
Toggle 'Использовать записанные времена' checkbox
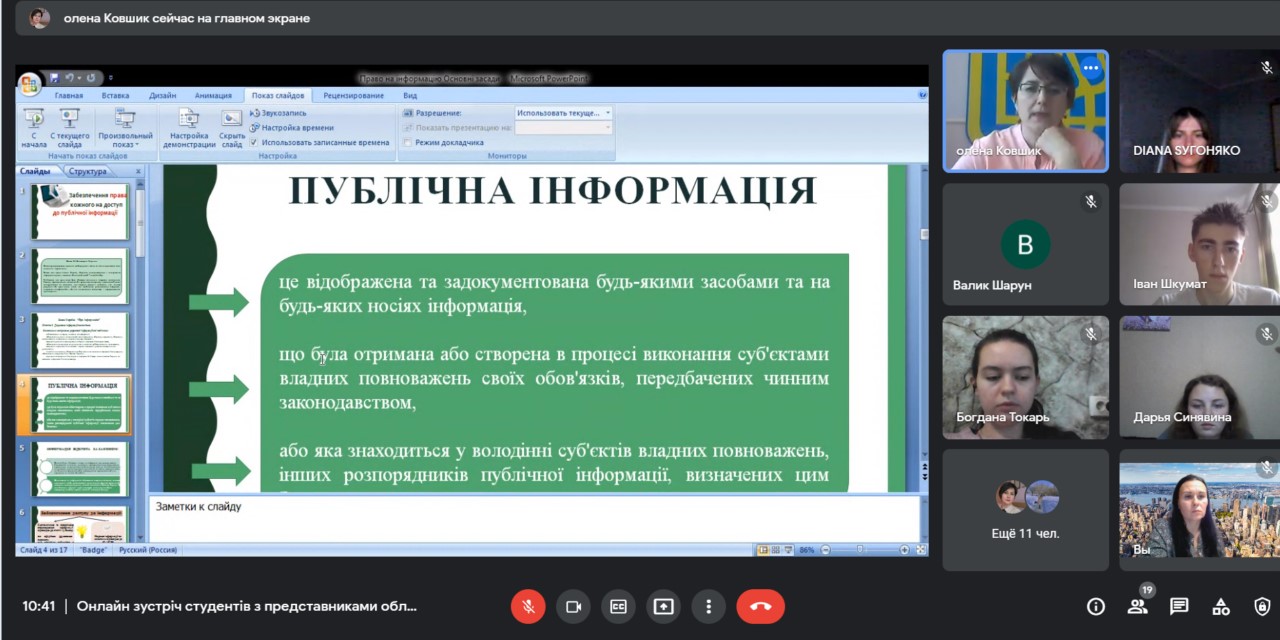[254, 142]
